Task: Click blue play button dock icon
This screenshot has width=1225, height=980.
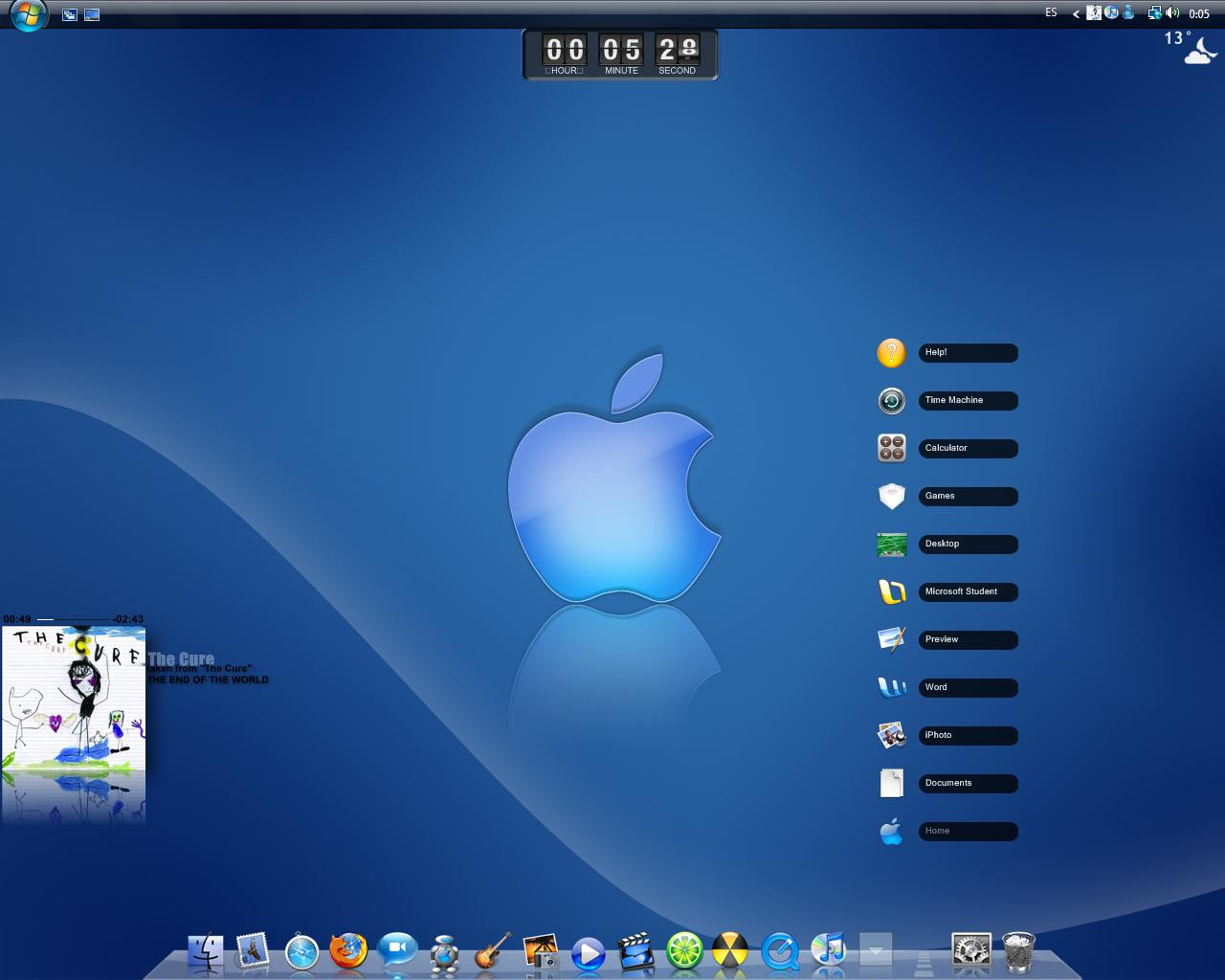Action: point(589,953)
